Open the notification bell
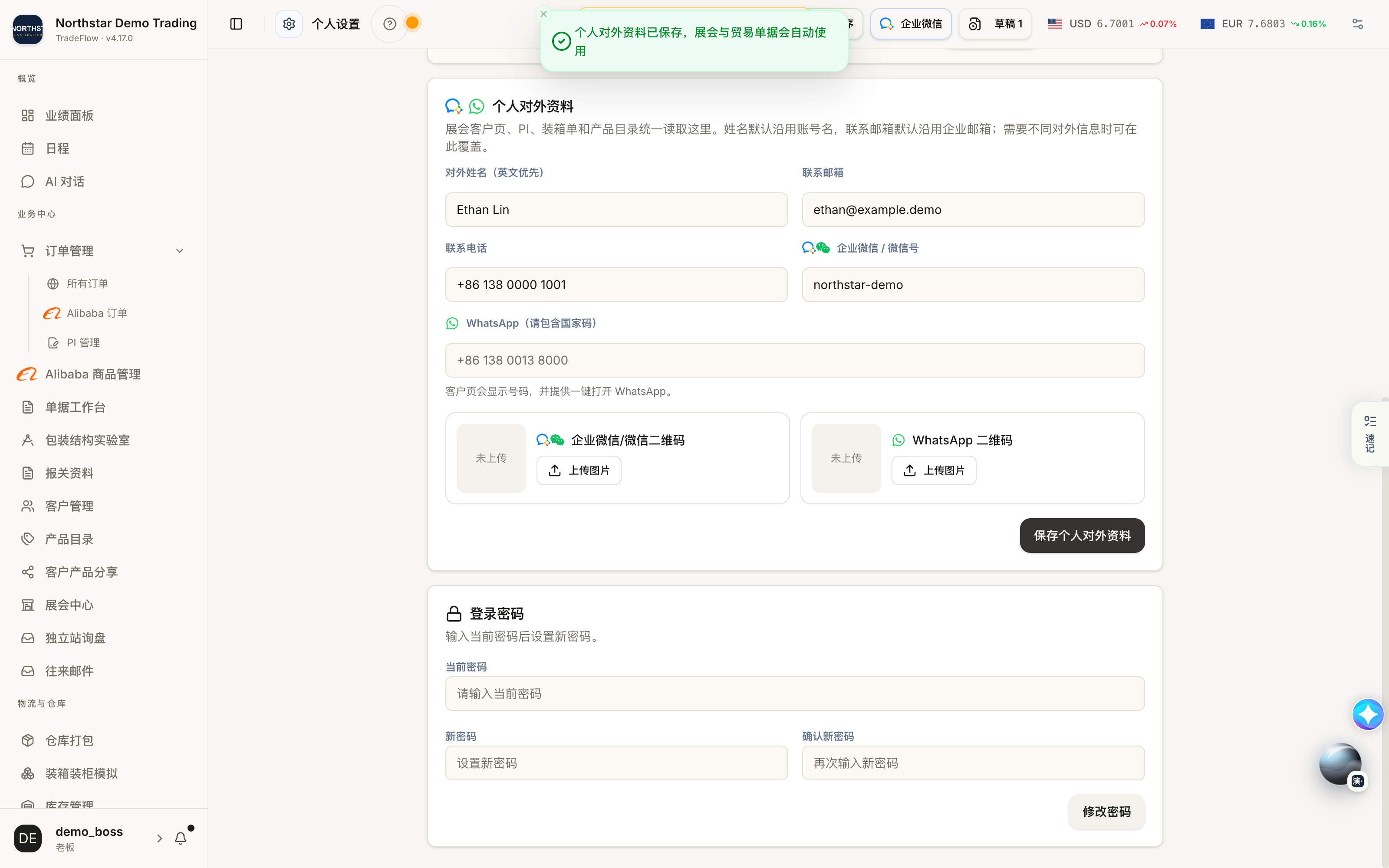 point(181,839)
